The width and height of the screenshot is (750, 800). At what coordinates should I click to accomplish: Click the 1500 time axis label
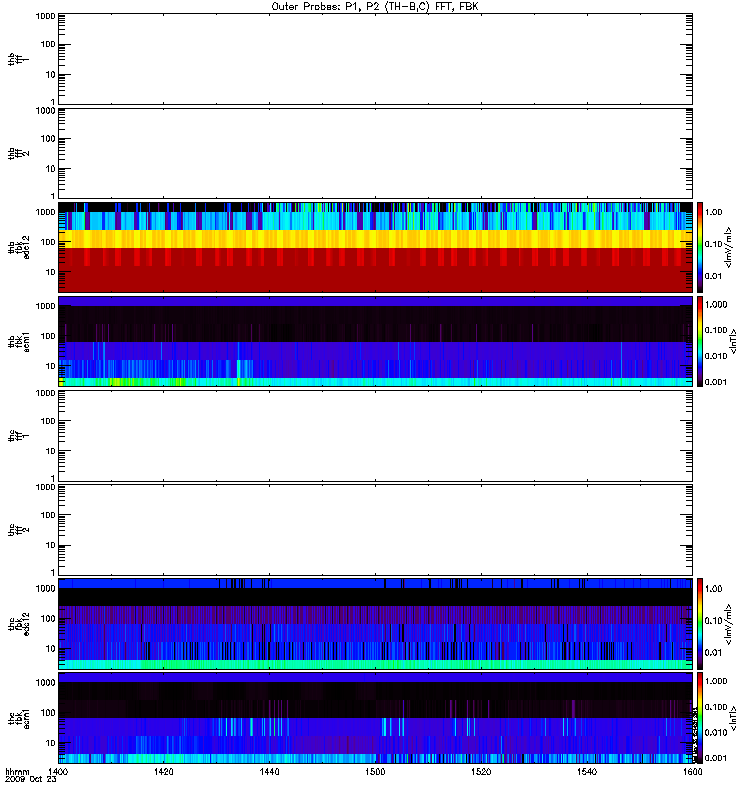click(x=375, y=771)
